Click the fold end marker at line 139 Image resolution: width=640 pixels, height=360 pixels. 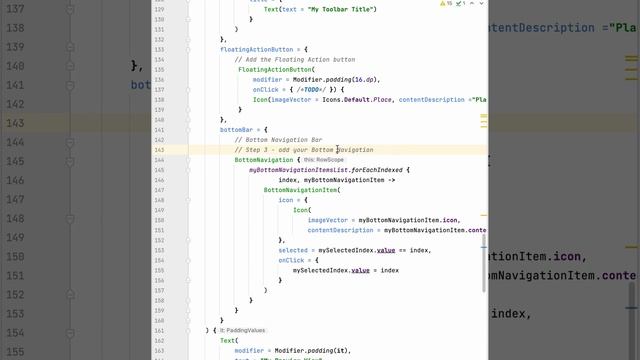tap(188, 110)
